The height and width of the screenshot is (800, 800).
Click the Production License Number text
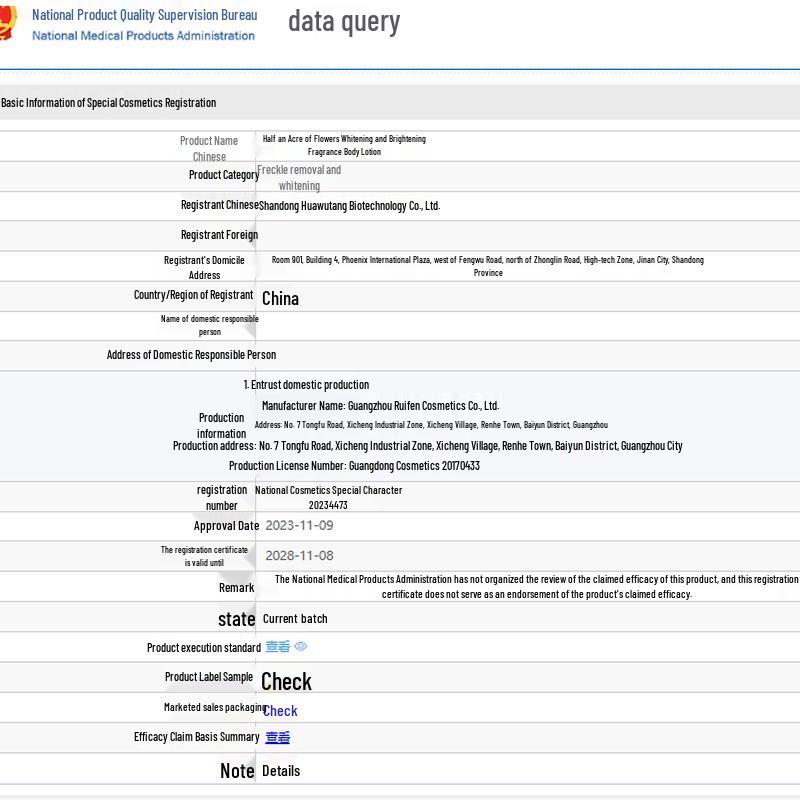[x=354, y=466]
